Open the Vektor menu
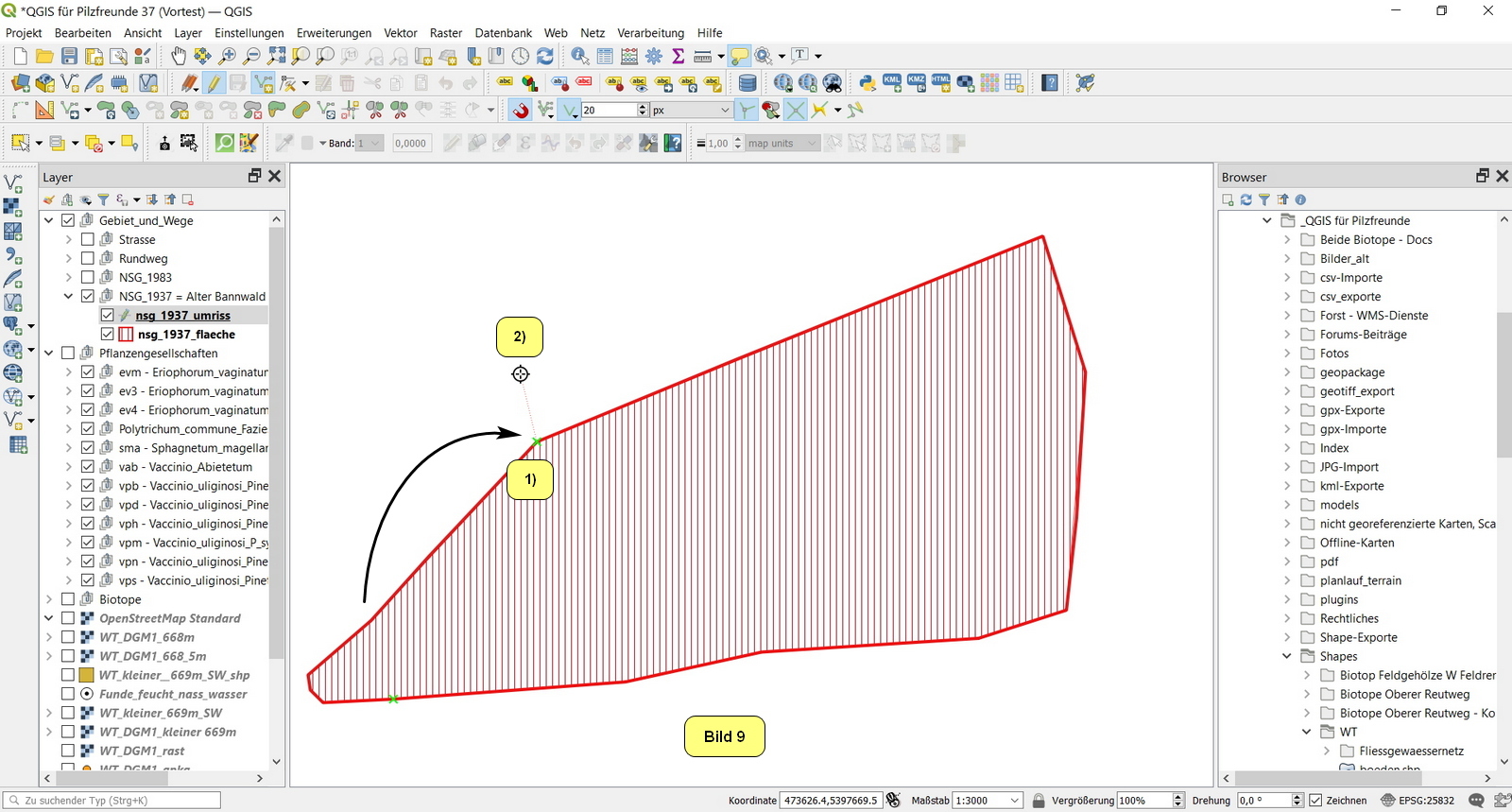This screenshot has width=1512, height=812. coord(401,32)
